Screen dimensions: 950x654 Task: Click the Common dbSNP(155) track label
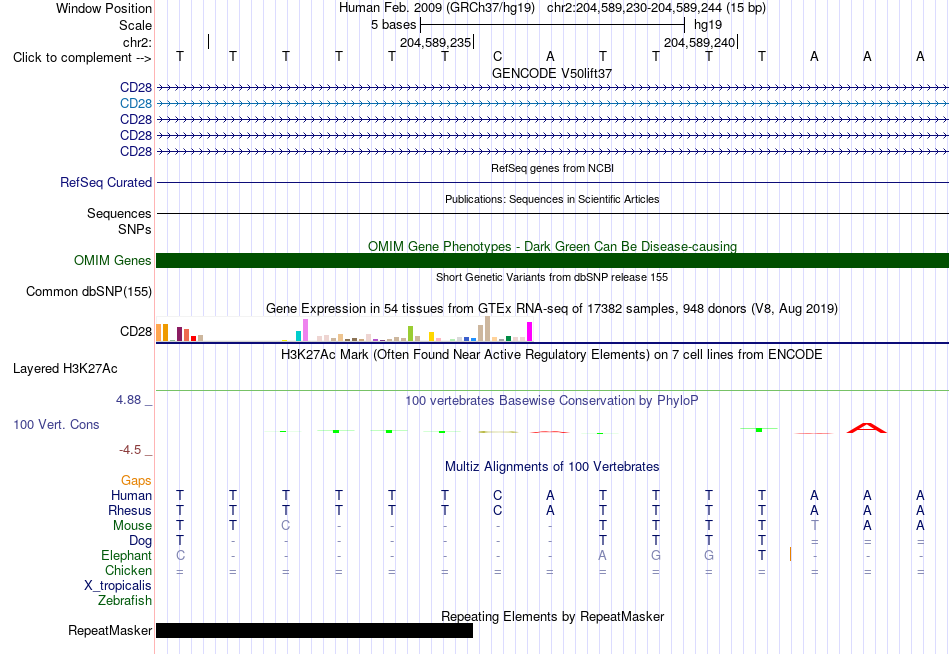(x=88, y=292)
